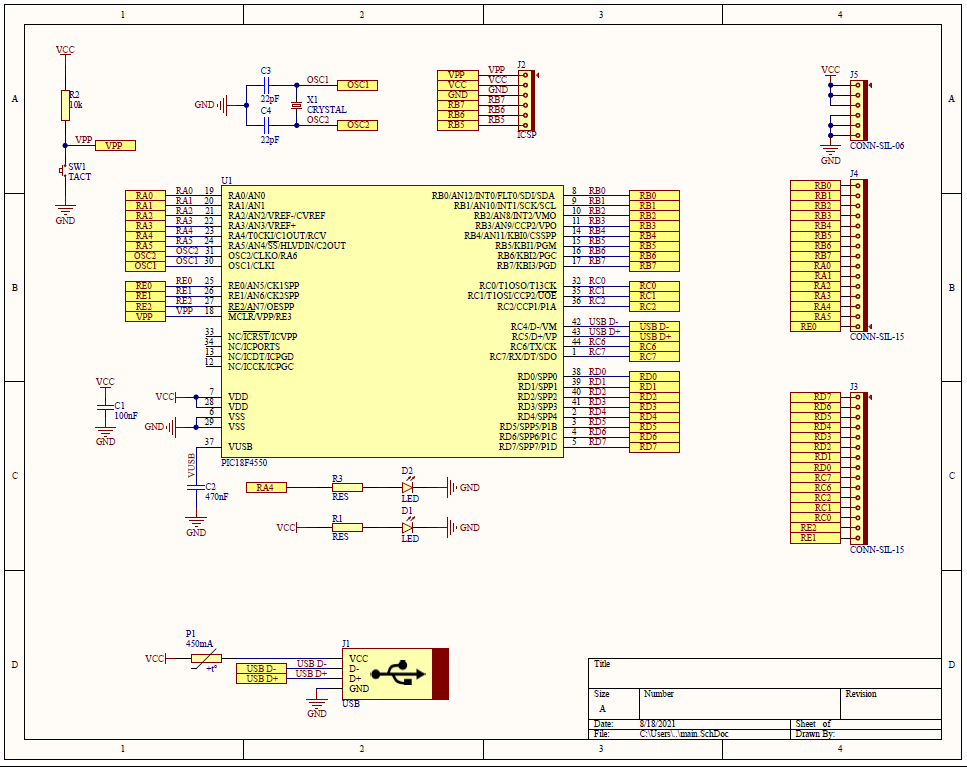Select the VPP port next to SW1
The height and width of the screenshot is (767, 967).
[115, 146]
